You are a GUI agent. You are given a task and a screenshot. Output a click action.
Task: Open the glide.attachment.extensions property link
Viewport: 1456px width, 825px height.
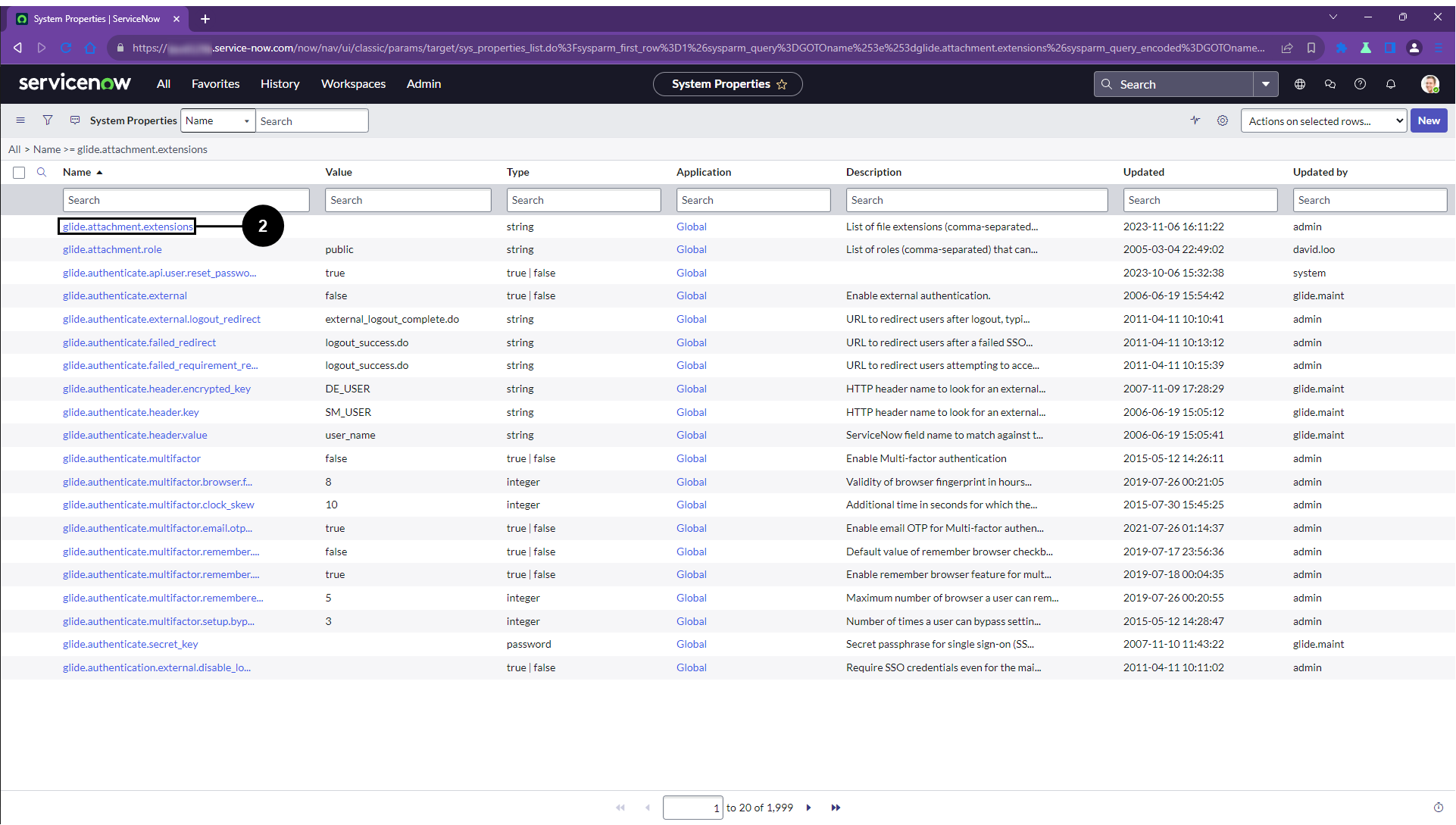pyautogui.click(x=127, y=227)
